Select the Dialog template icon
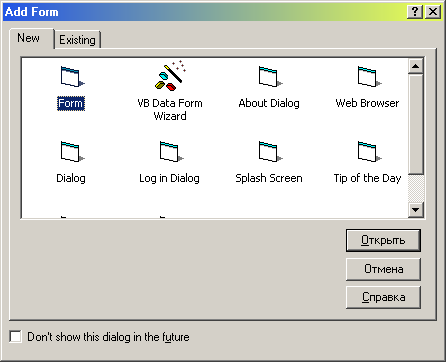 tap(72, 151)
